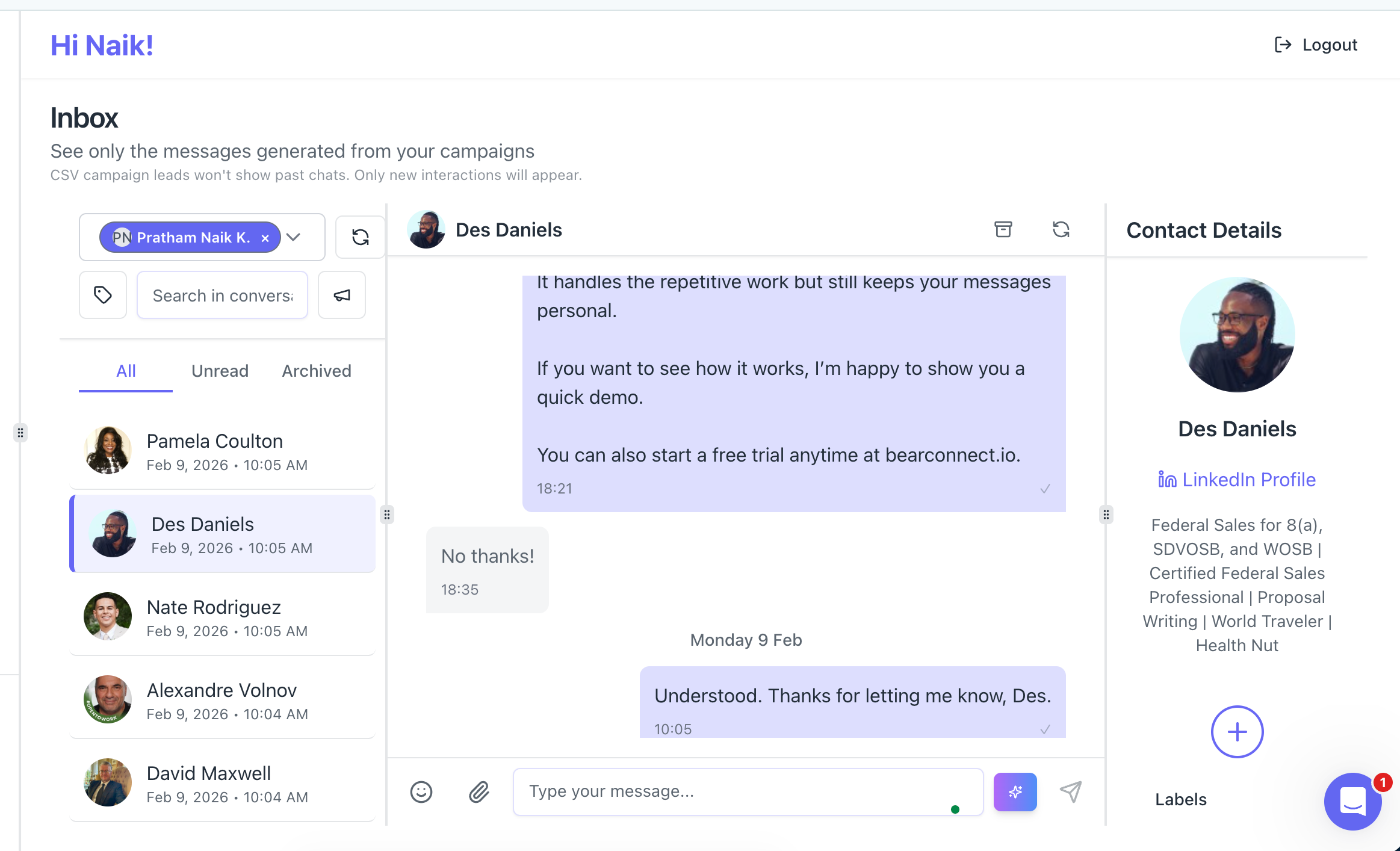Open the support chat widget
This screenshot has width=1400, height=851.
click(x=1352, y=801)
